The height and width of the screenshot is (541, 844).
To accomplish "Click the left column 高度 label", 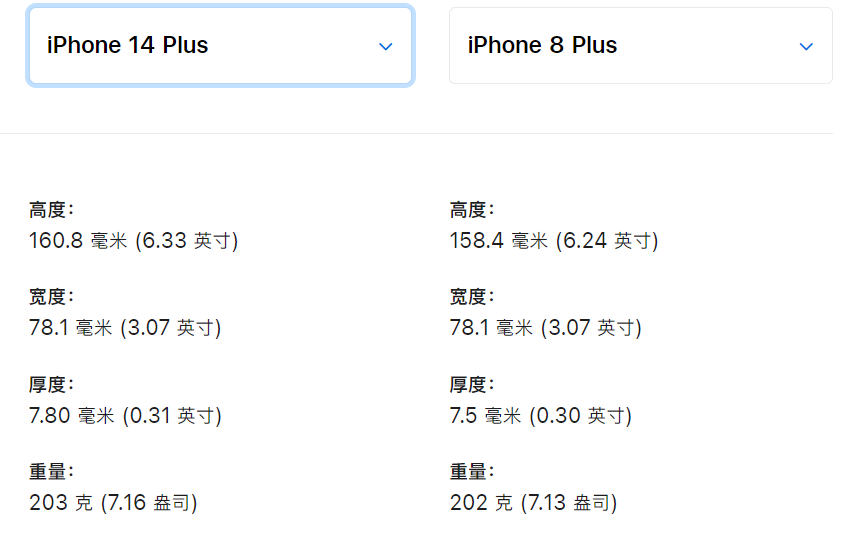I will pyautogui.click(x=51, y=209).
